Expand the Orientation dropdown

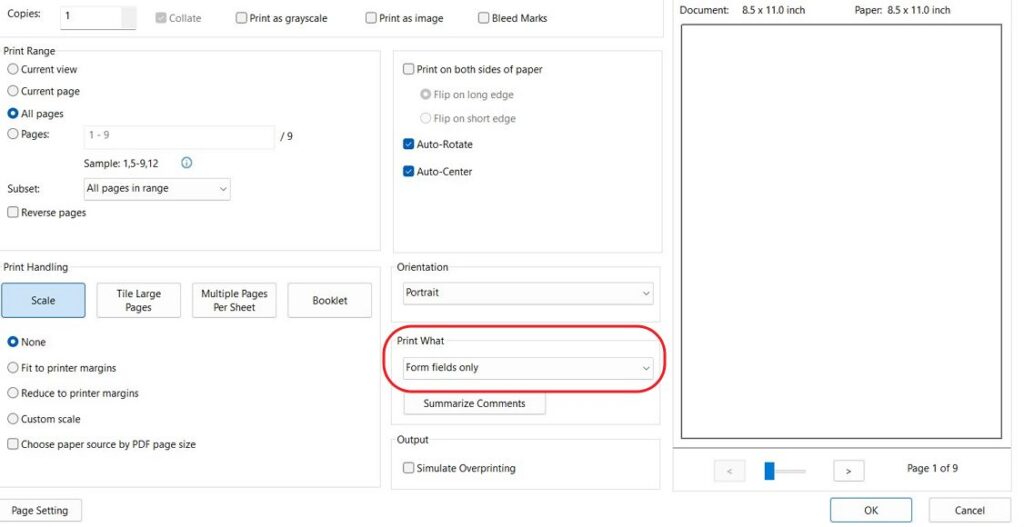click(527, 293)
